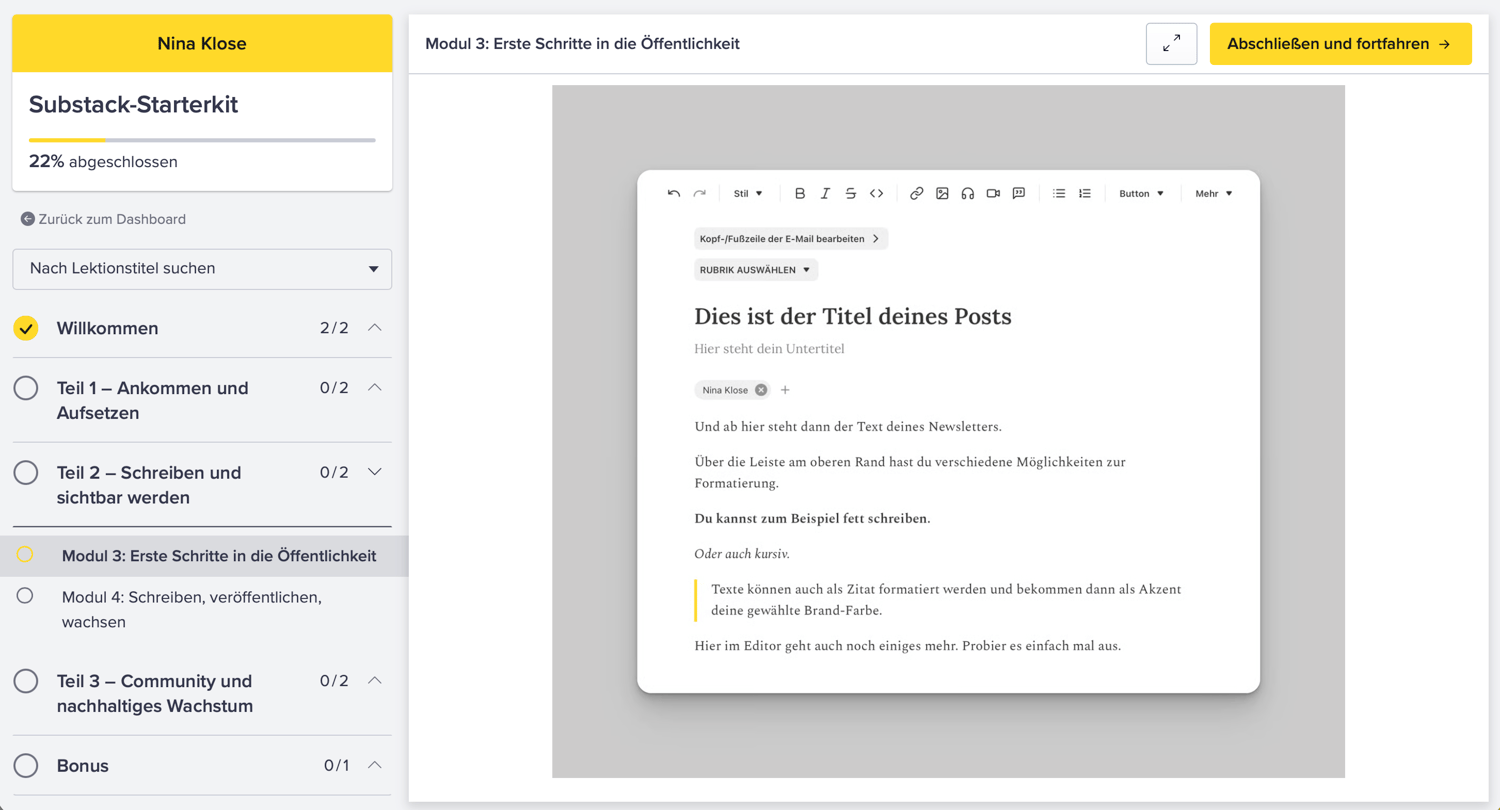This screenshot has height=810, width=1500.
Task: Mark the Bonus section circle
Action: [x=26, y=766]
